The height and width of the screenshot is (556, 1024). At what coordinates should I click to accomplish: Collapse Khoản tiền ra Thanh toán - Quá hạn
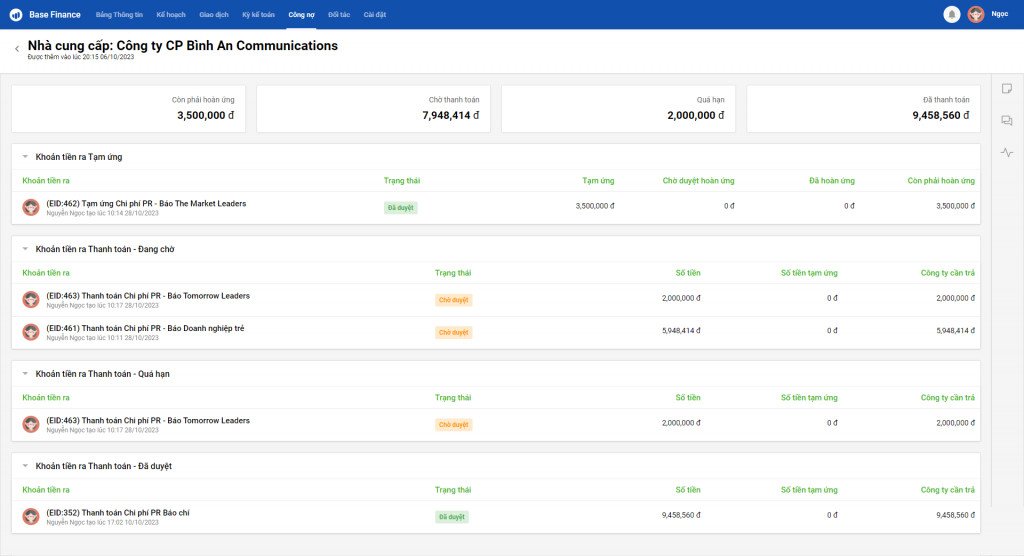(x=25, y=374)
